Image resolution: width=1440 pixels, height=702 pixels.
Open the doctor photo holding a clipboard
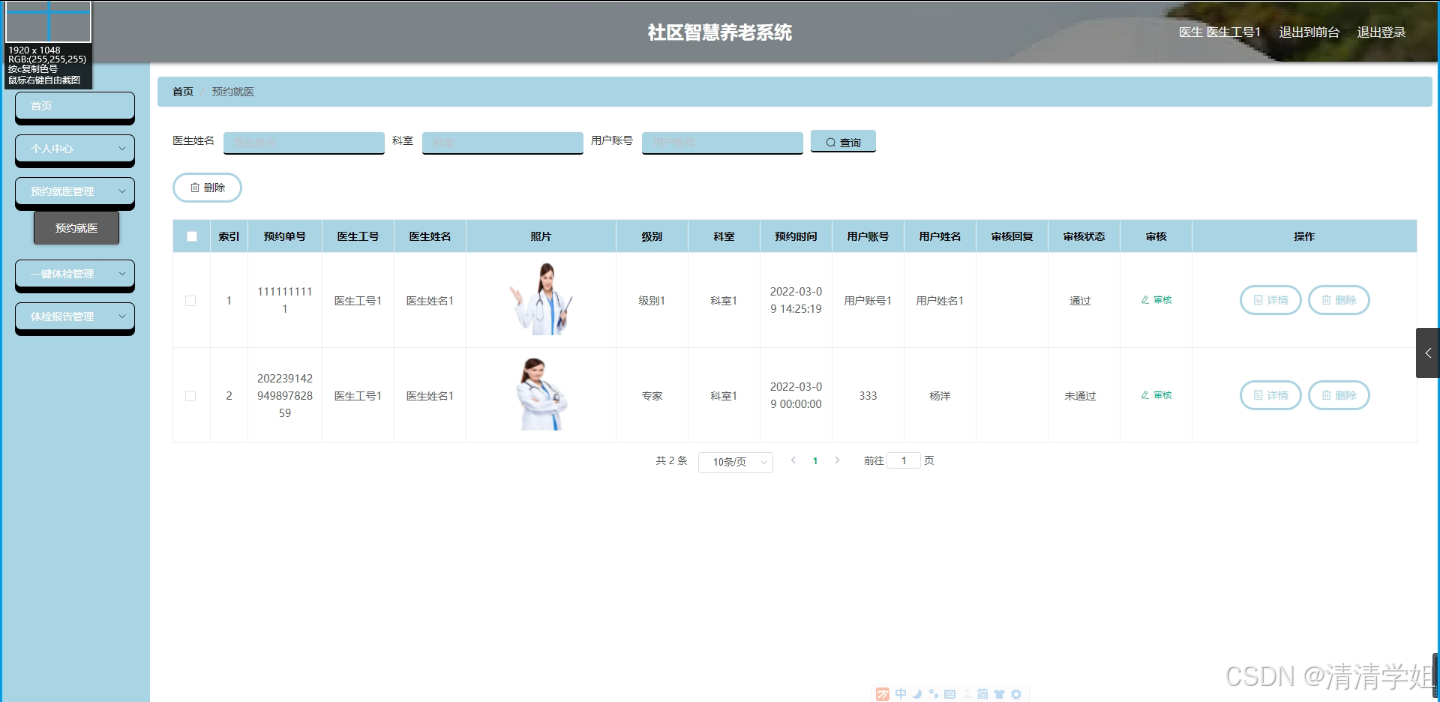[x=541, y=299]
